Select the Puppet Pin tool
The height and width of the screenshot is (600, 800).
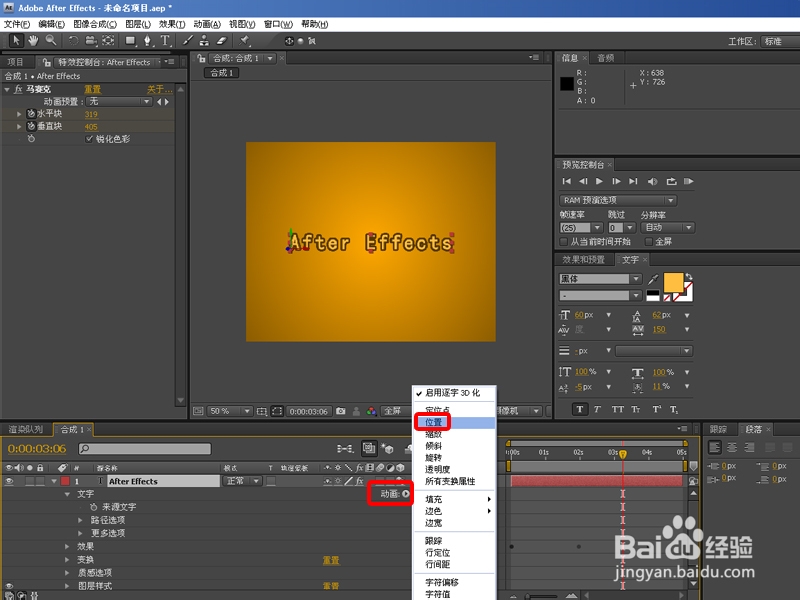(x=244, y=41)
